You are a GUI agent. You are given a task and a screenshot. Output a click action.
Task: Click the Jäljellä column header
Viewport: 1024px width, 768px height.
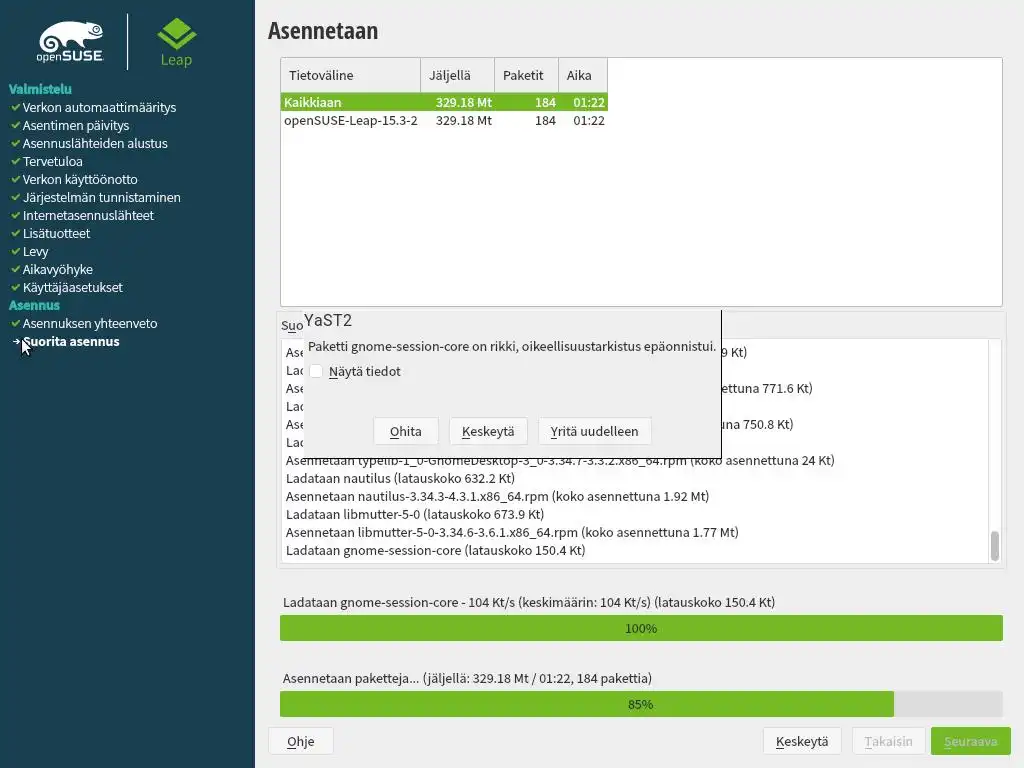tap(457, 75)
